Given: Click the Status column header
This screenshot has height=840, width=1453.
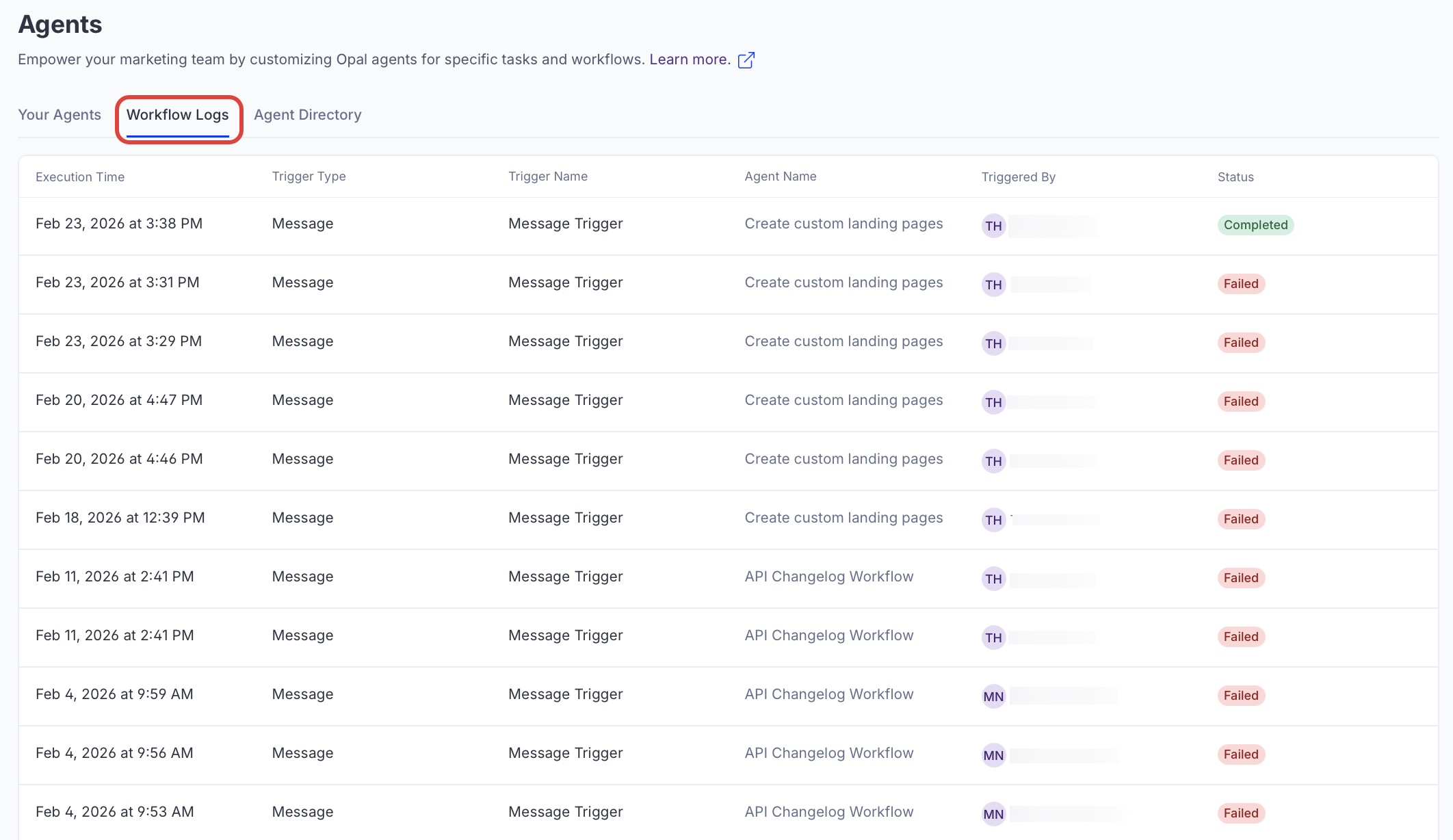Looking at the screenshot, I should point(1235,177).
